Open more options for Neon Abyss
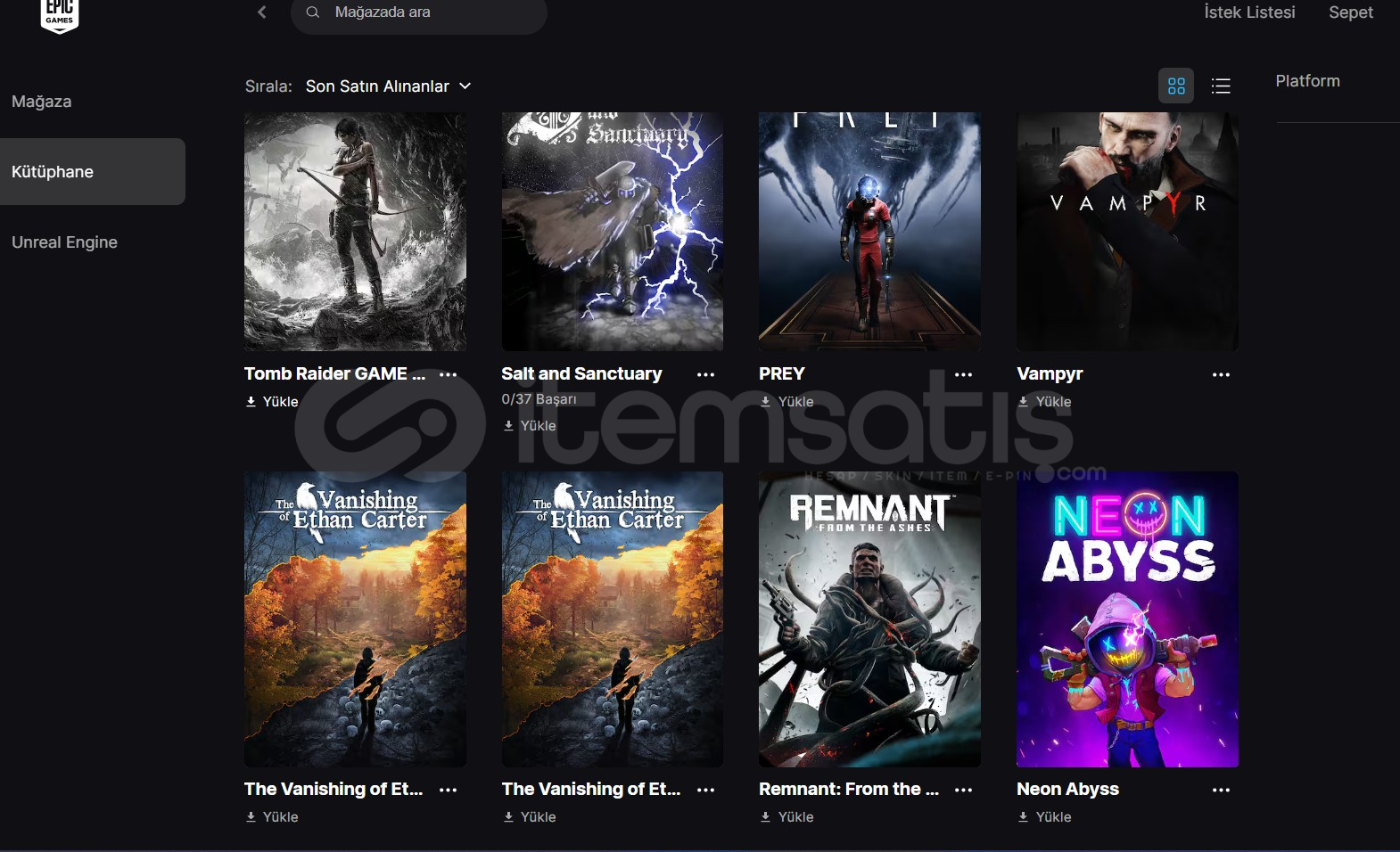Screen dimensions: 1400x852 pyautogui.click(x=1221, y=790)
